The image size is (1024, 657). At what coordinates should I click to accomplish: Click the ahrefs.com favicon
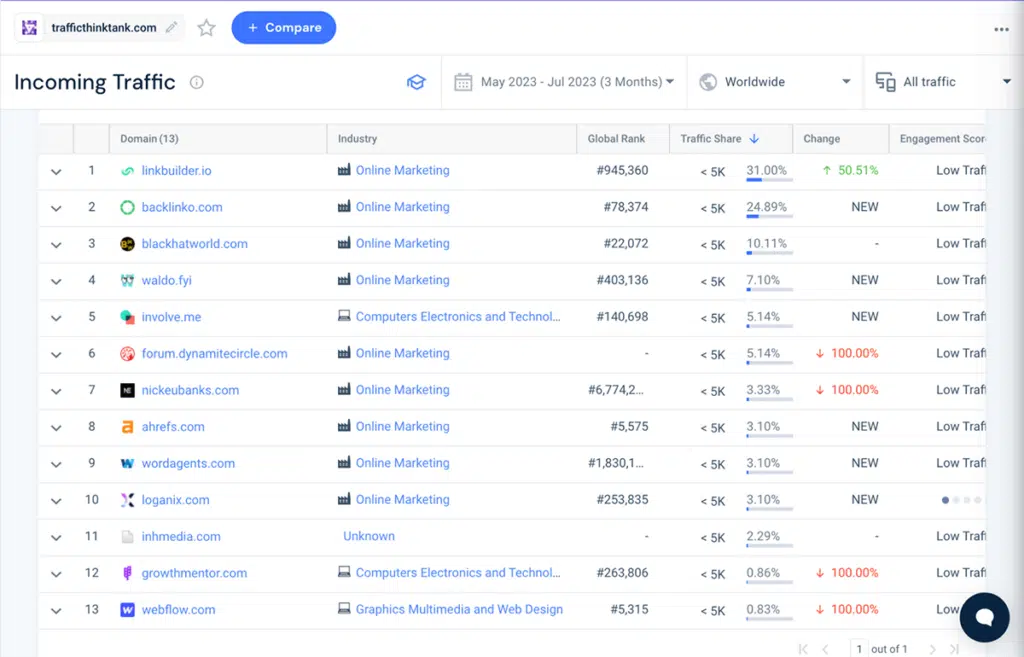coord(126,426)
